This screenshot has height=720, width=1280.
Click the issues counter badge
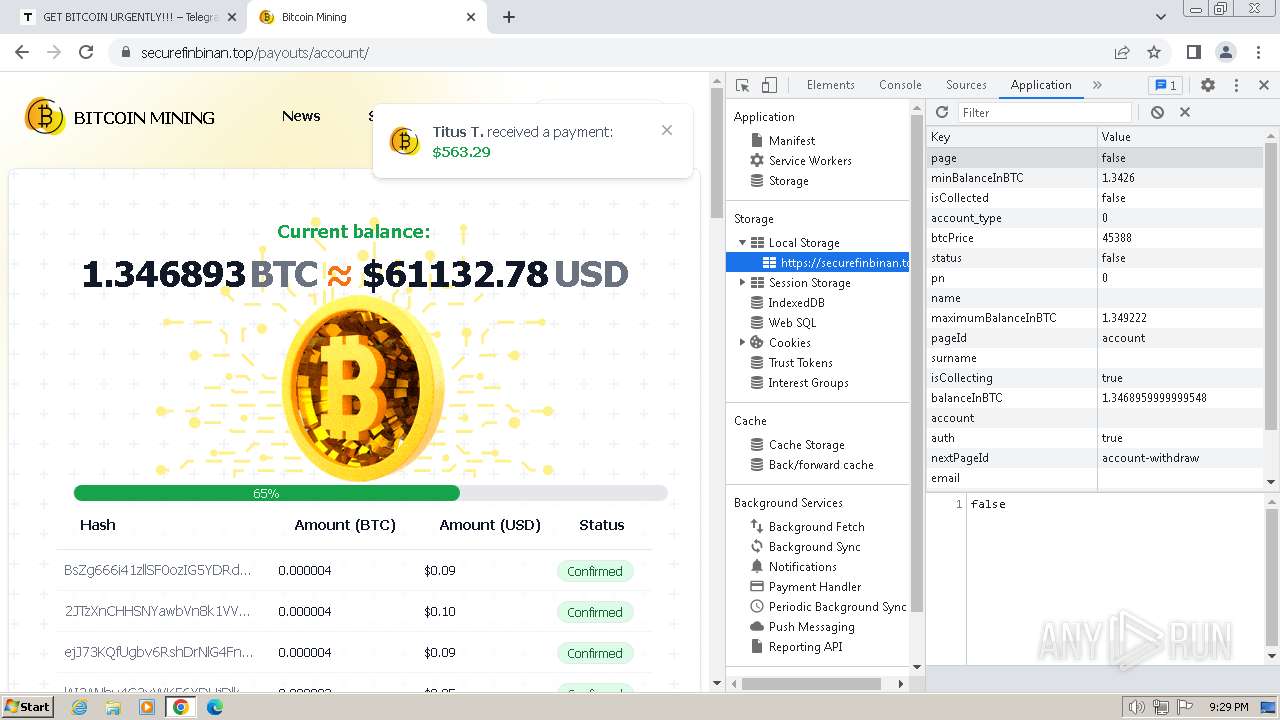click(x=1164, y=85)
